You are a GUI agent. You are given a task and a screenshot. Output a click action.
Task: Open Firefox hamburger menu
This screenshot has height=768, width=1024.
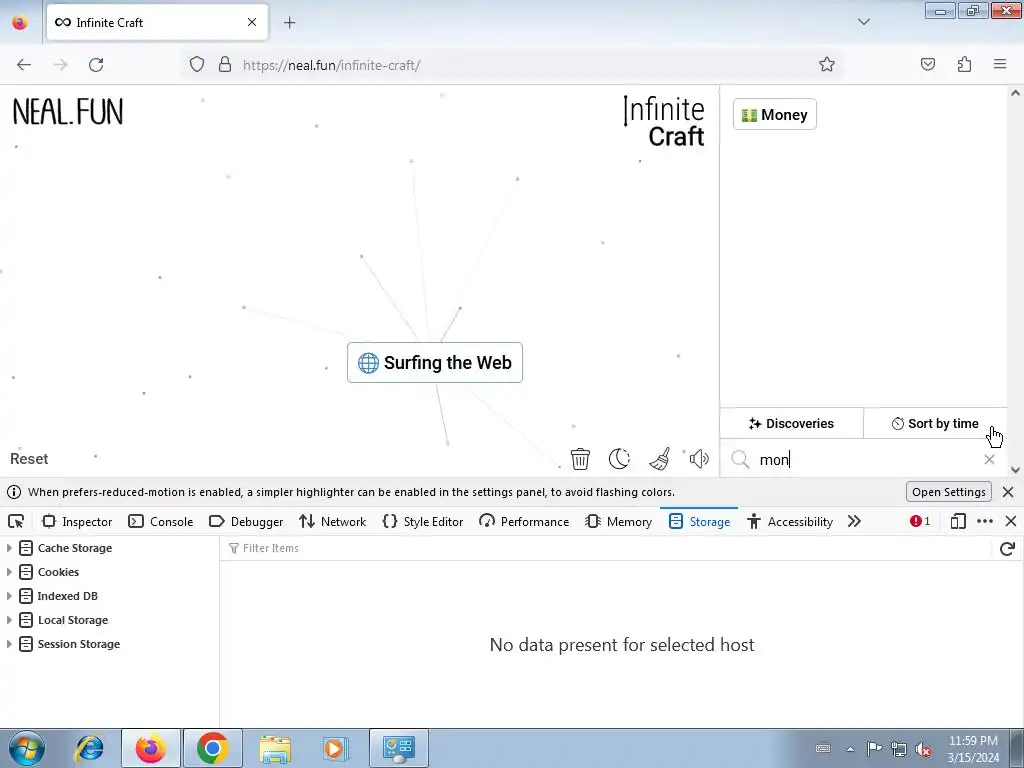tap(1000, 64)
